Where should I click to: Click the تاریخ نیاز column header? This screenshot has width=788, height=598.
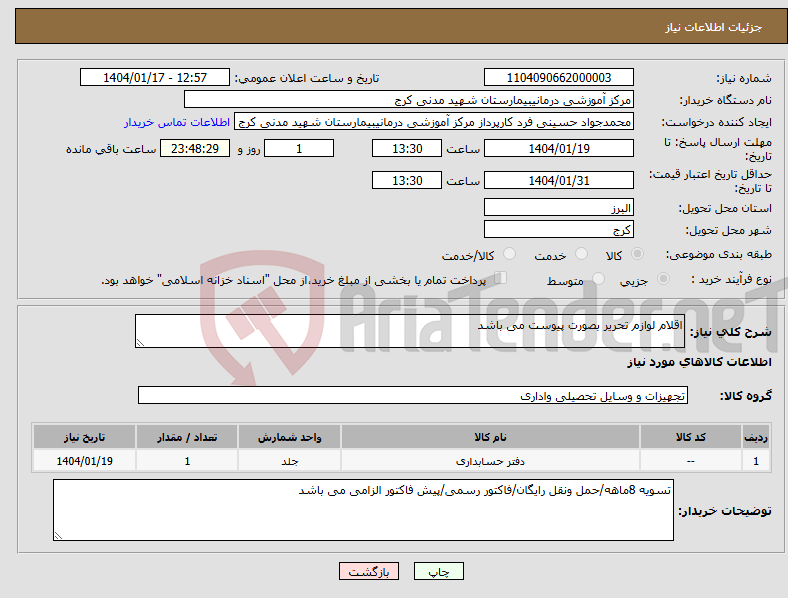pyautogui.click(x=84, y=437)
